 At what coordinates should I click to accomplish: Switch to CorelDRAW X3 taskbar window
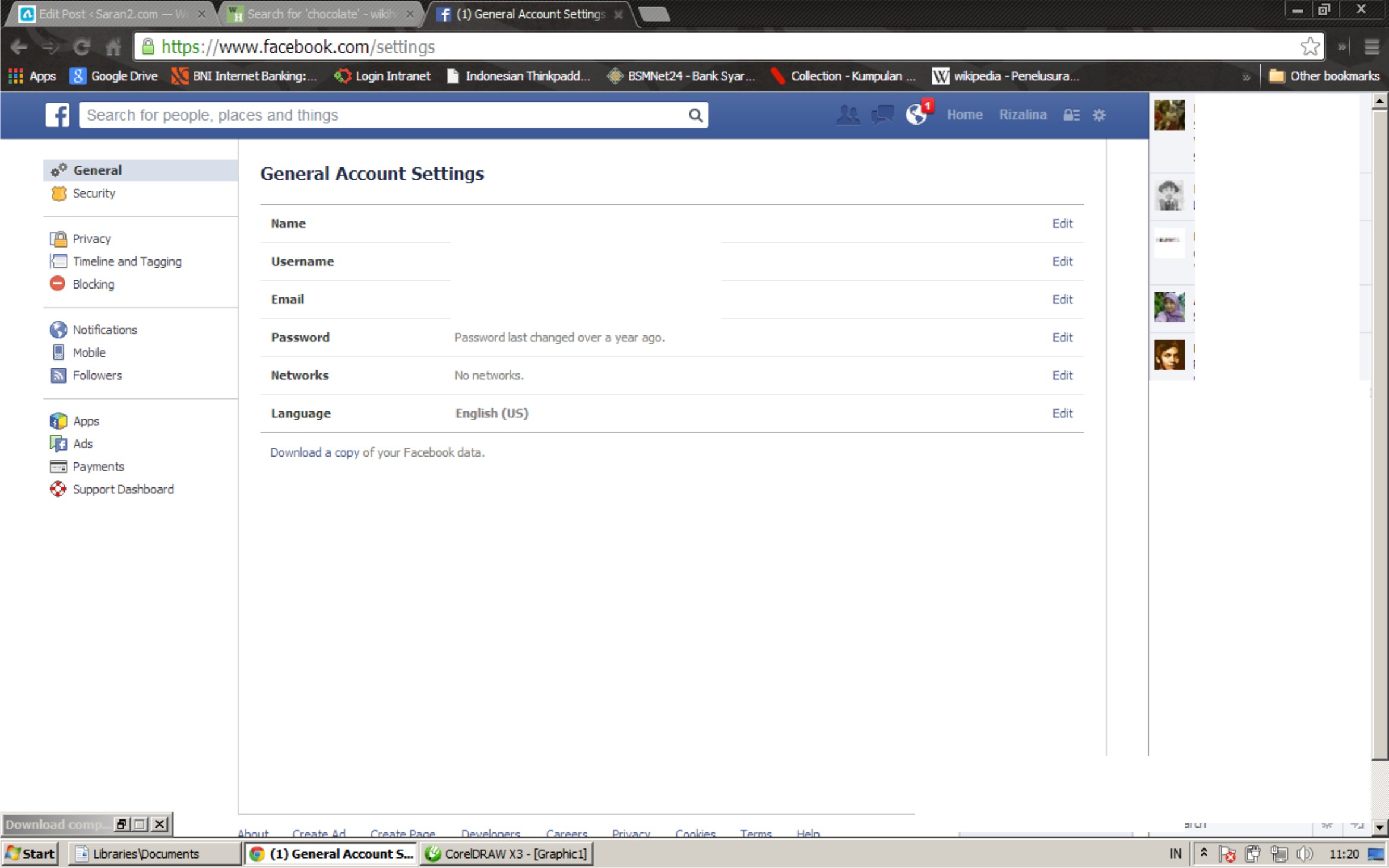(507, 853)
